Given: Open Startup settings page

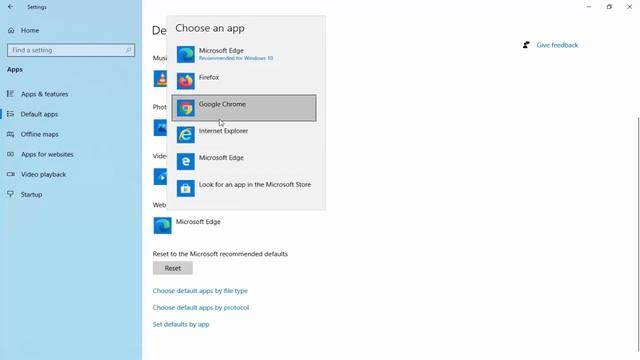Looking at the screenshot, I should pos(31,194).
